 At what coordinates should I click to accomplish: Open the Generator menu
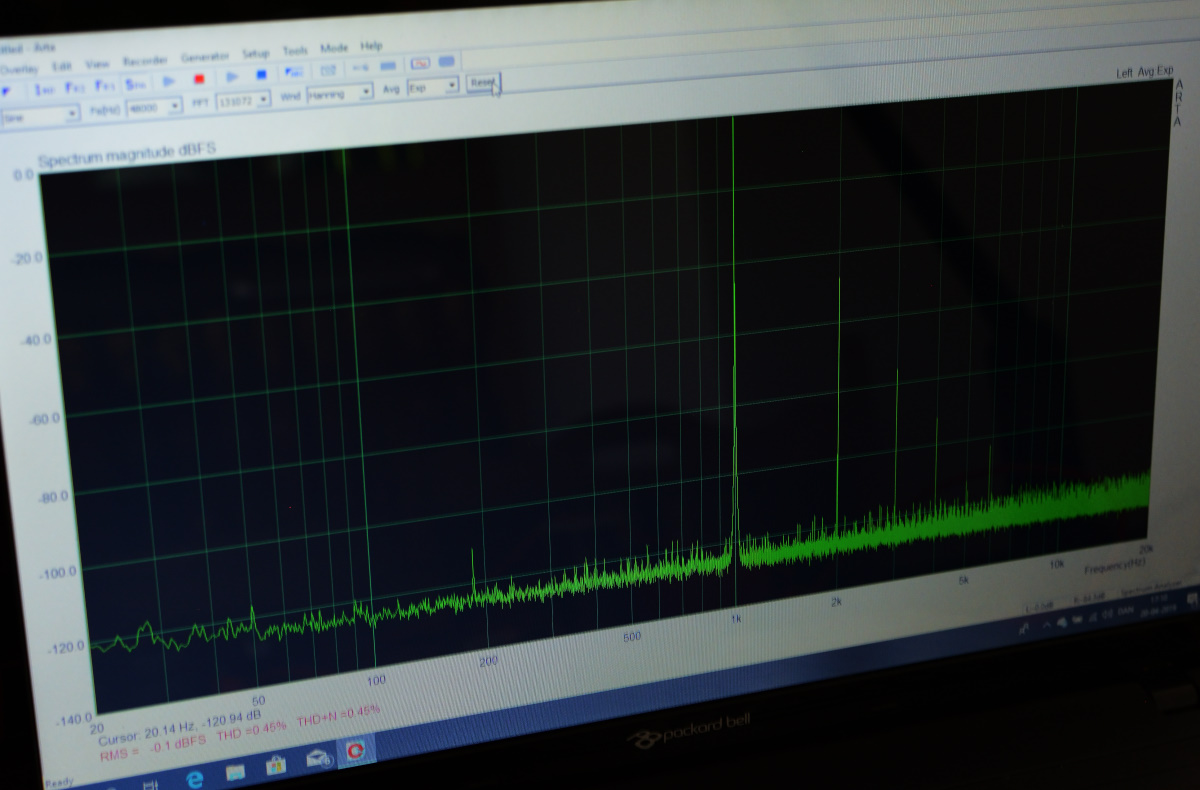tap(205, 57)
